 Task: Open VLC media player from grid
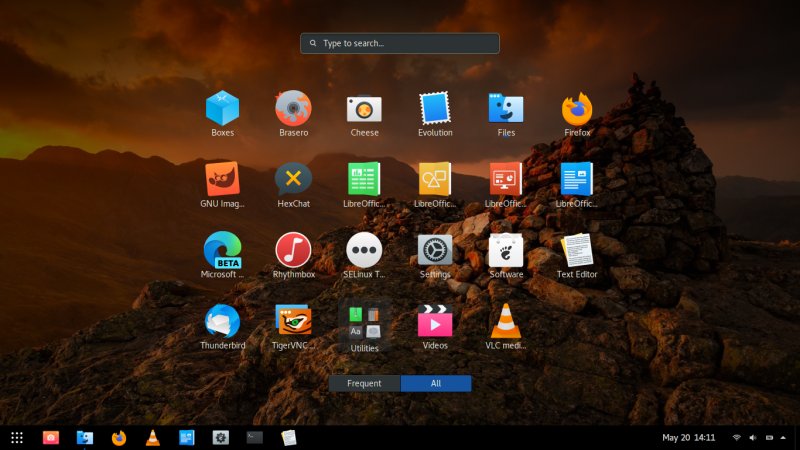(506, 321)
